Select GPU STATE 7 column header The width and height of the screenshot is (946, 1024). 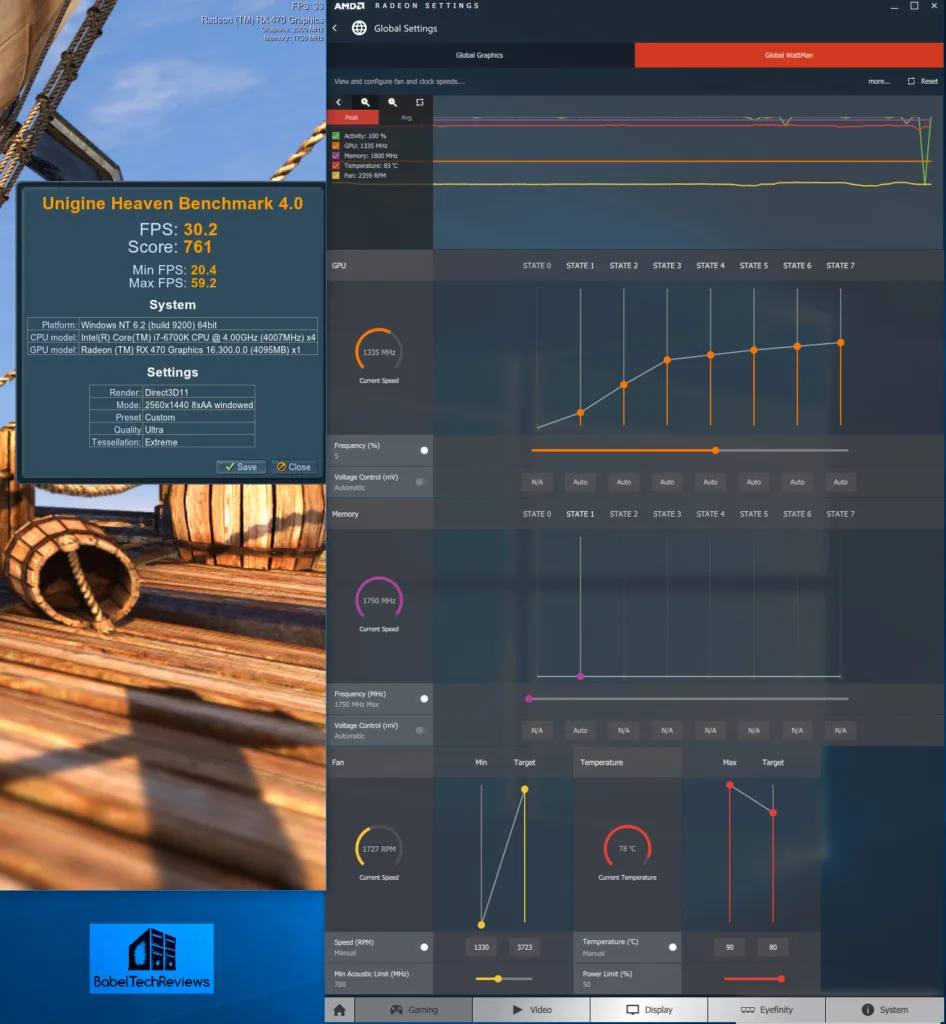click(840, 266)
